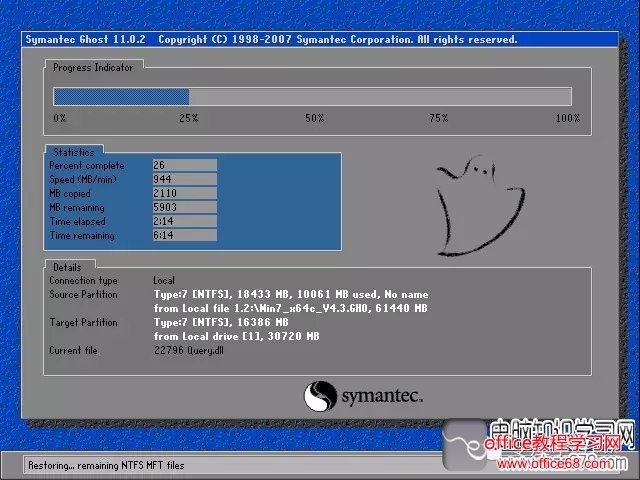Click the current file '22796 Query.dll'
640x480 pixels.
(189, 350)
